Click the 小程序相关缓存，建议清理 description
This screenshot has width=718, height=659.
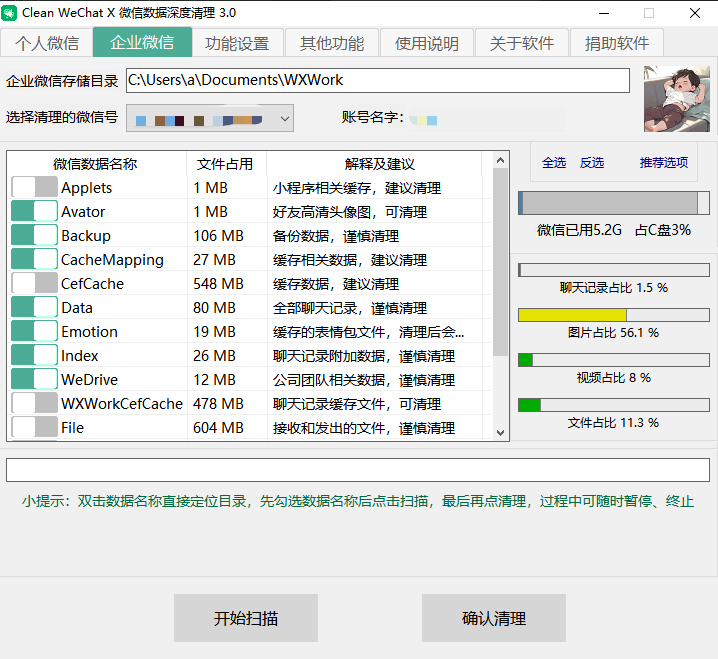pos(357,188)
